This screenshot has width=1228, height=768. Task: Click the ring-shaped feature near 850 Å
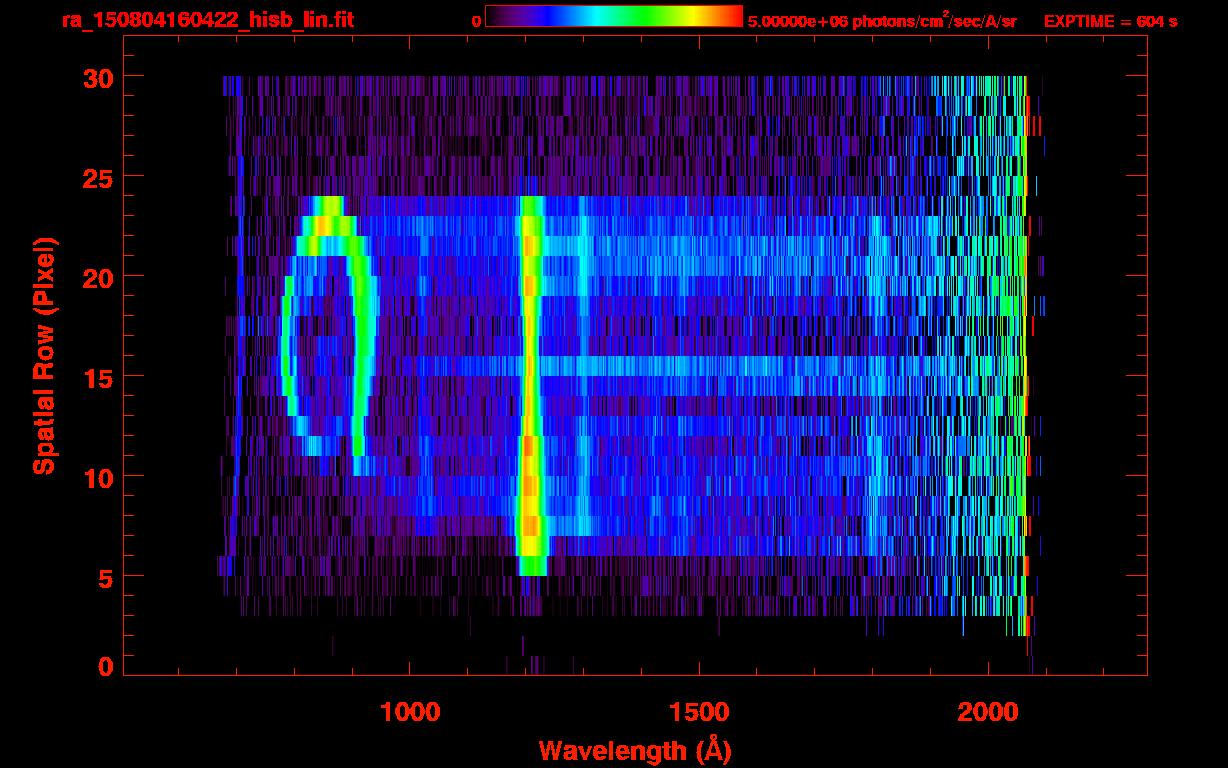tap(330, 335)
